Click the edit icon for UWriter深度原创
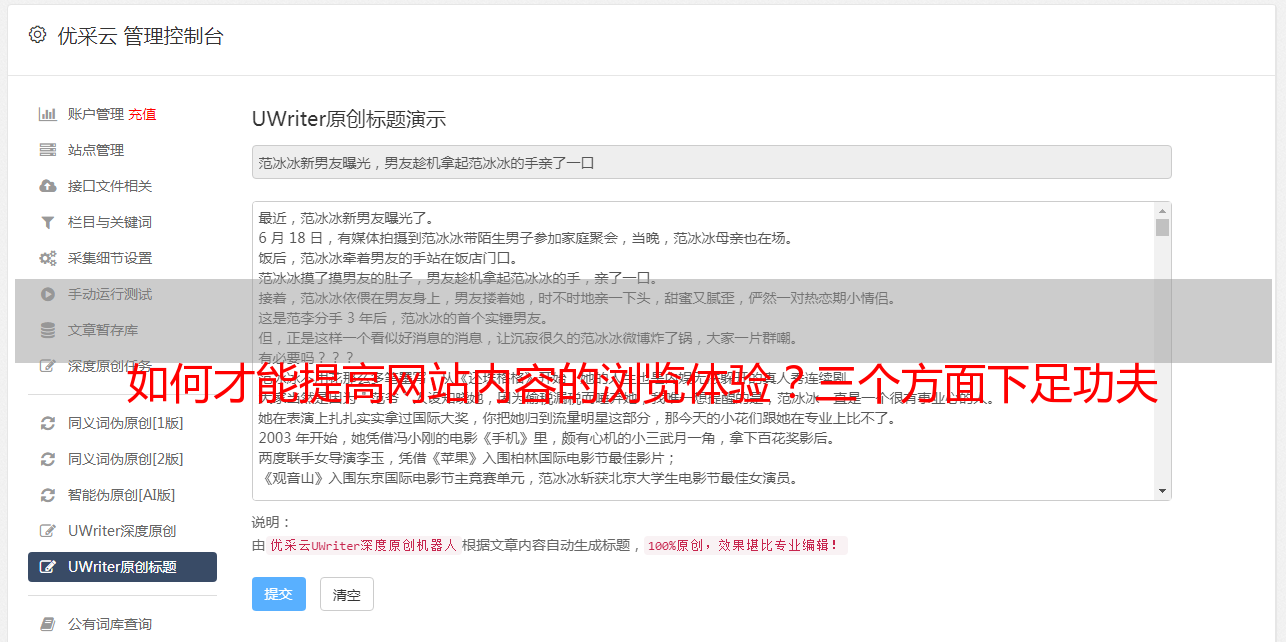The width and height of the screenshot is (1286, 642). pyautogui.click(x=47, y=531)
